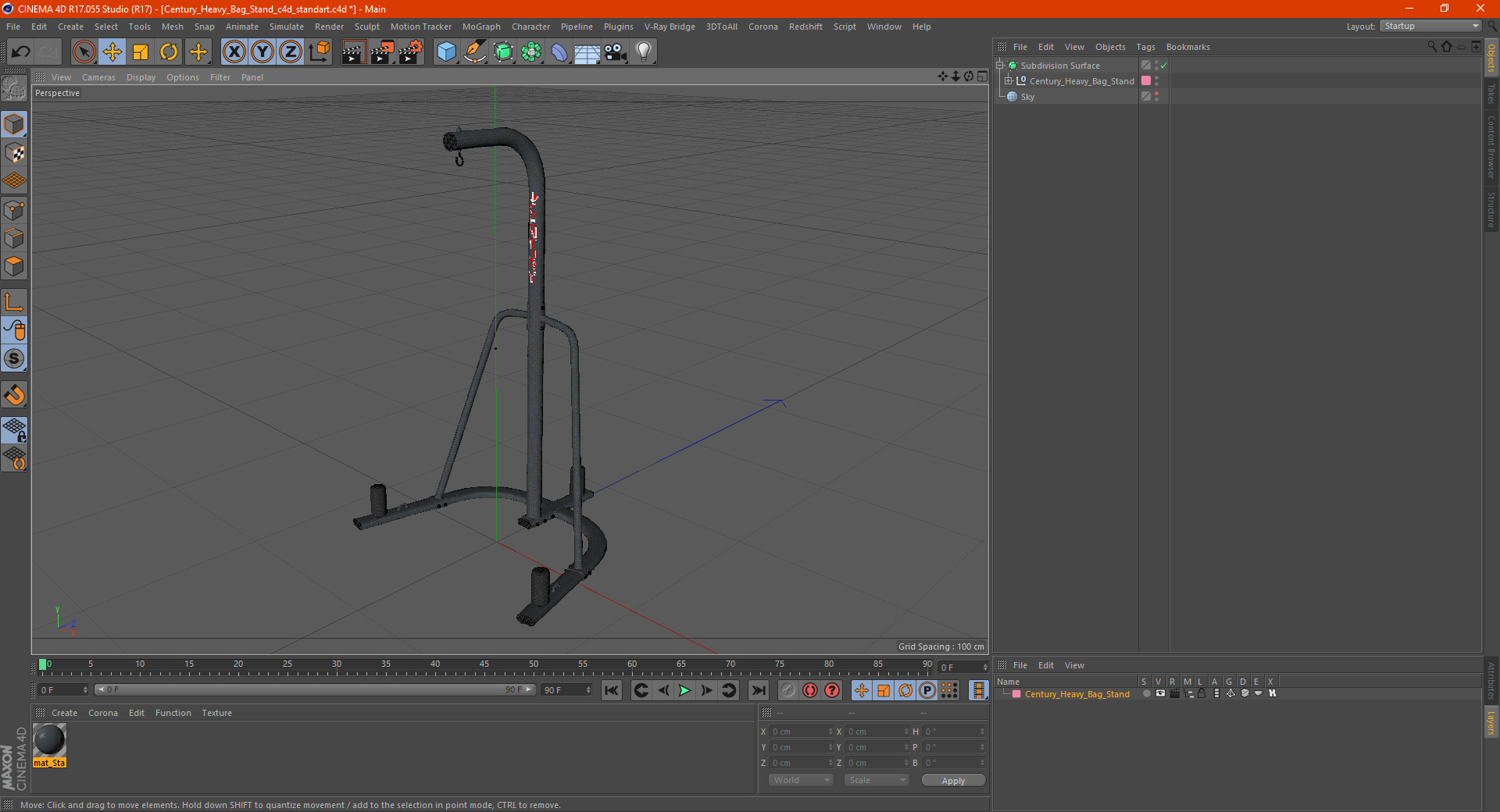Go to end of animation
The width and height of the screenshot is (1500, 812).
758,690
